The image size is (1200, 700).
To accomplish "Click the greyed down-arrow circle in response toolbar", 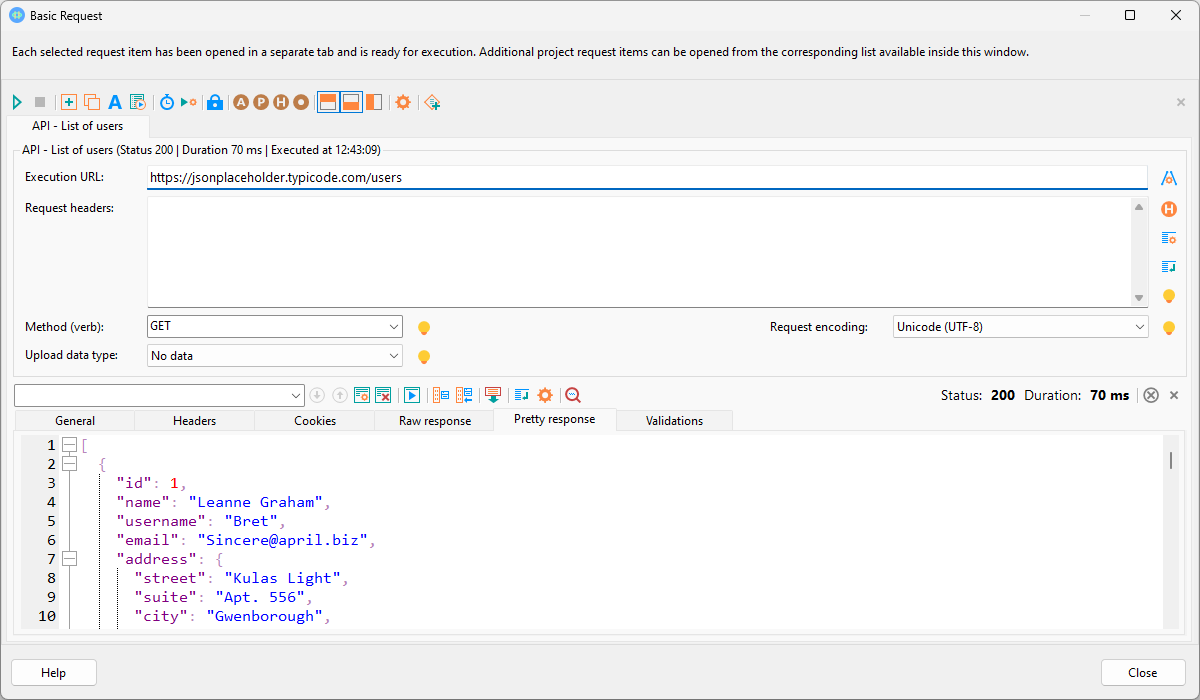I will [x=317, y=395].
